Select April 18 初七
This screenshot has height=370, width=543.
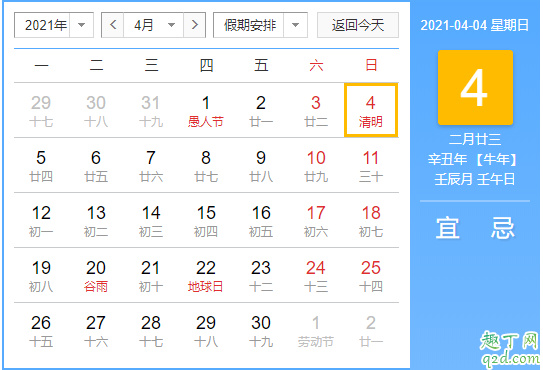tap(371, 221)
